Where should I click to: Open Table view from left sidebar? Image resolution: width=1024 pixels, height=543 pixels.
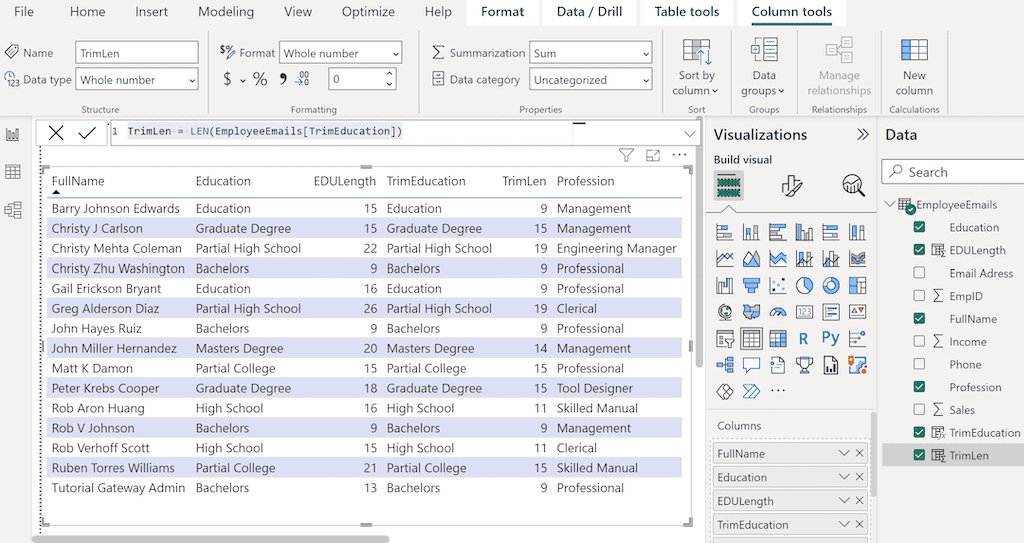(x=12, y=172)
